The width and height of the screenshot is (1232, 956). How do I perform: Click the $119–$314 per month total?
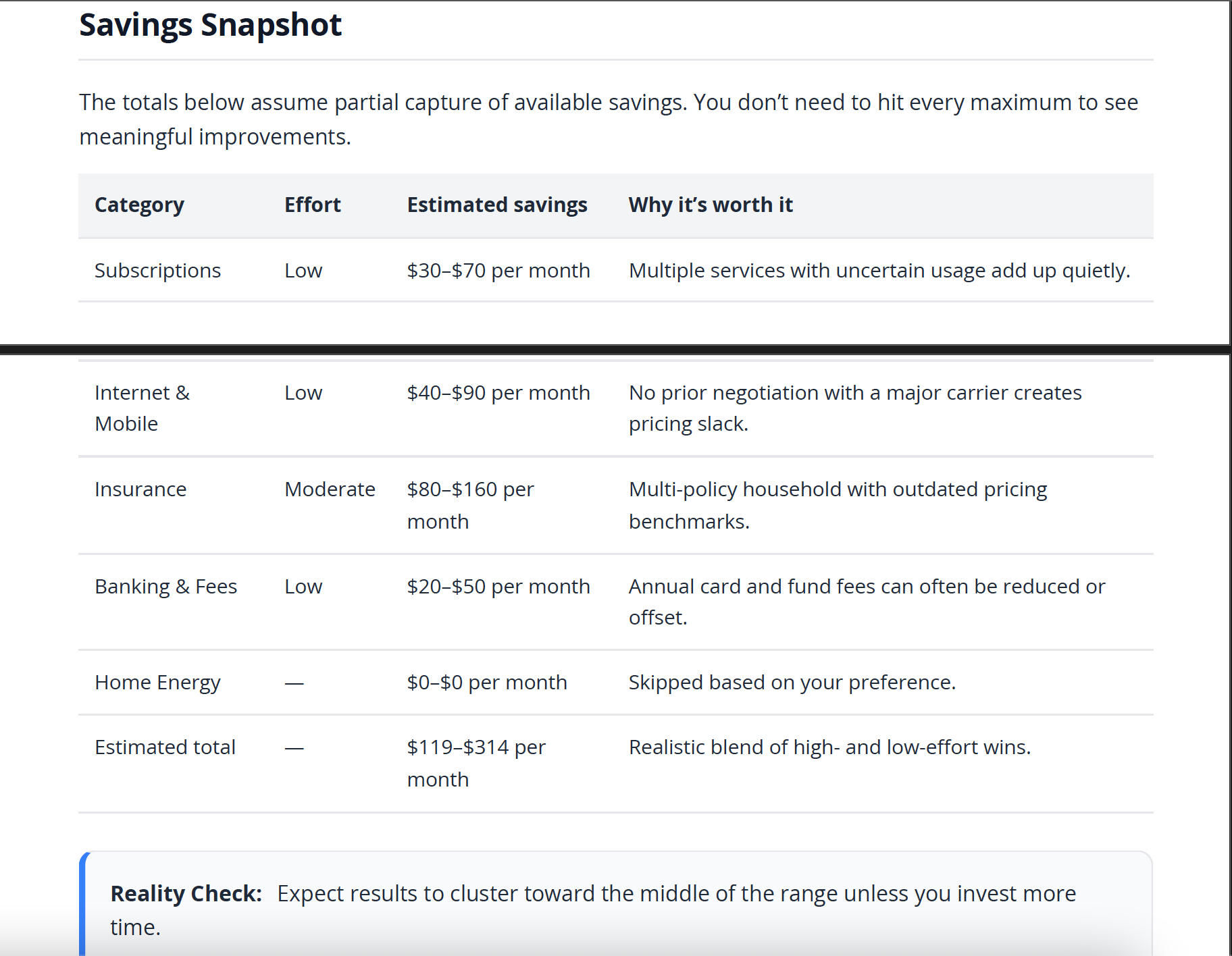pyautogui.click(x=476, y=763)
